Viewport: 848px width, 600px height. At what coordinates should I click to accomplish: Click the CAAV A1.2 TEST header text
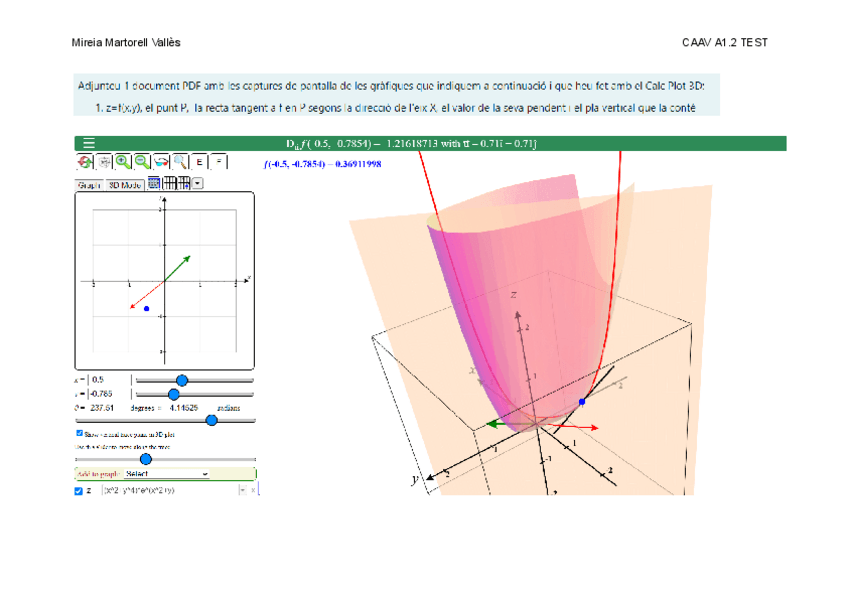coord(725,43)
